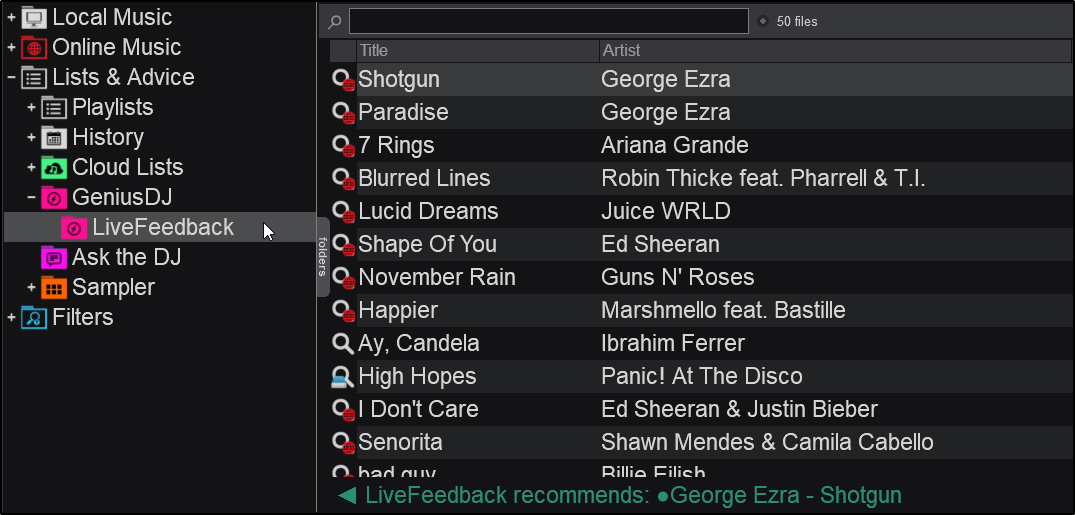The image size is (1075, 515).
Task: Collapse the Lists & Advice tree node
Action: [x=11, y=77]
